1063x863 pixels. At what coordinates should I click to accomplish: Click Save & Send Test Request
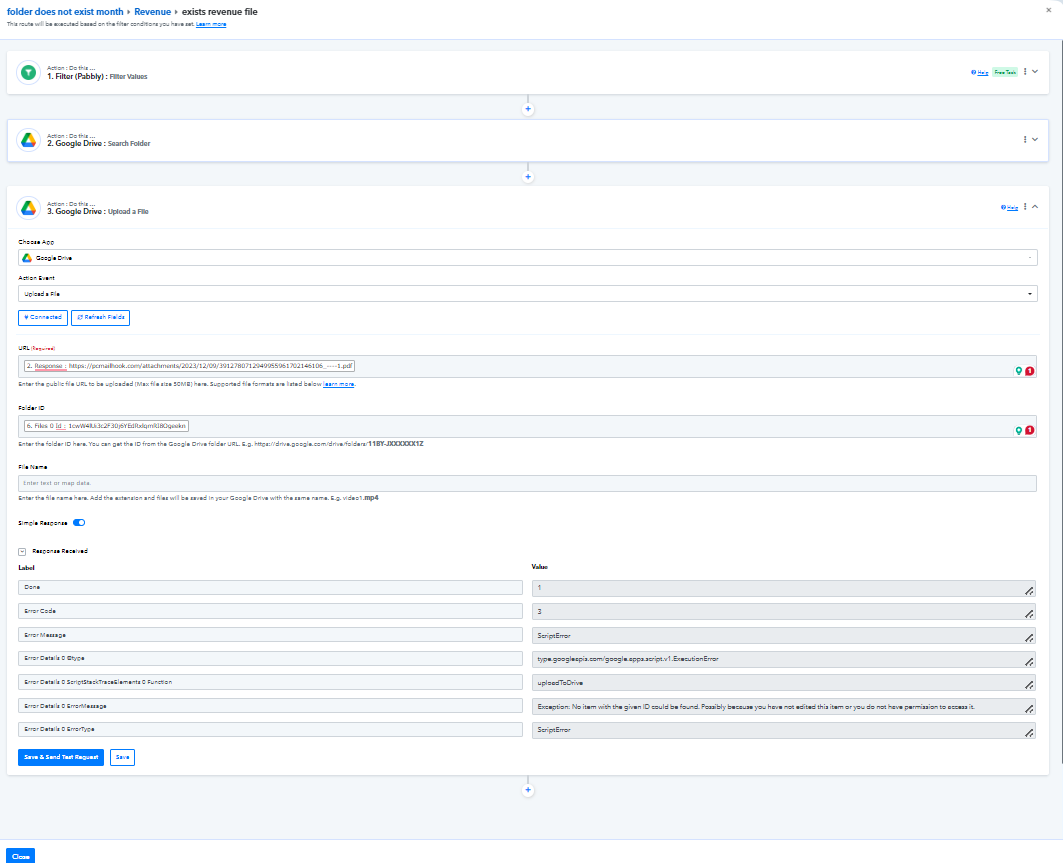tap(62, 757)
